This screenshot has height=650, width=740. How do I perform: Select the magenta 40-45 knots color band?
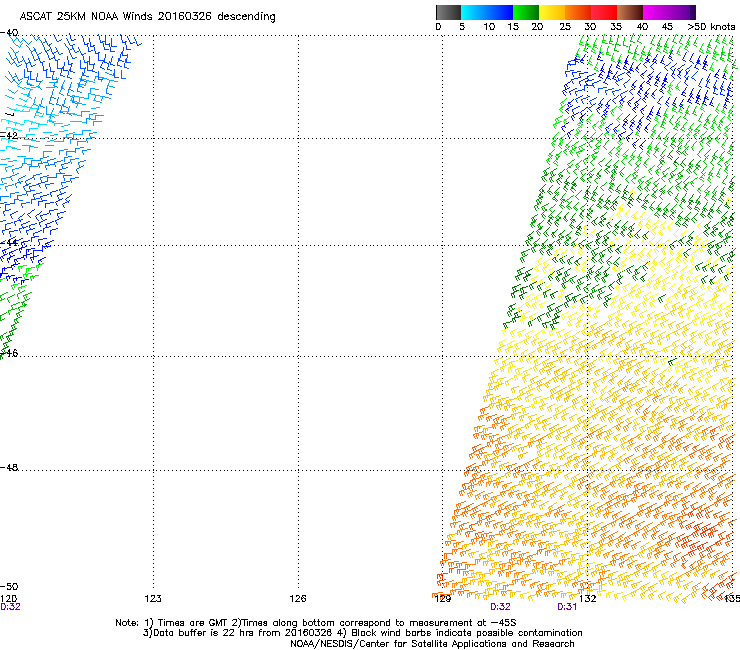[x=656, y=12]
